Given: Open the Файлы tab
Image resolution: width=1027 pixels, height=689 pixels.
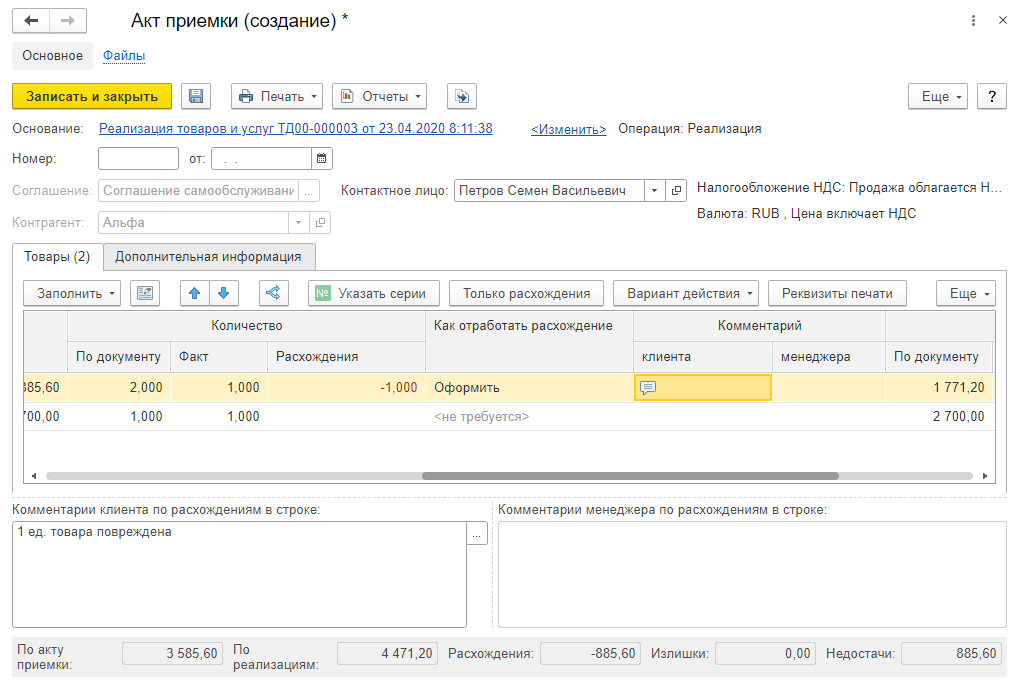Looking at the screenshot, I should click(124, 56).
